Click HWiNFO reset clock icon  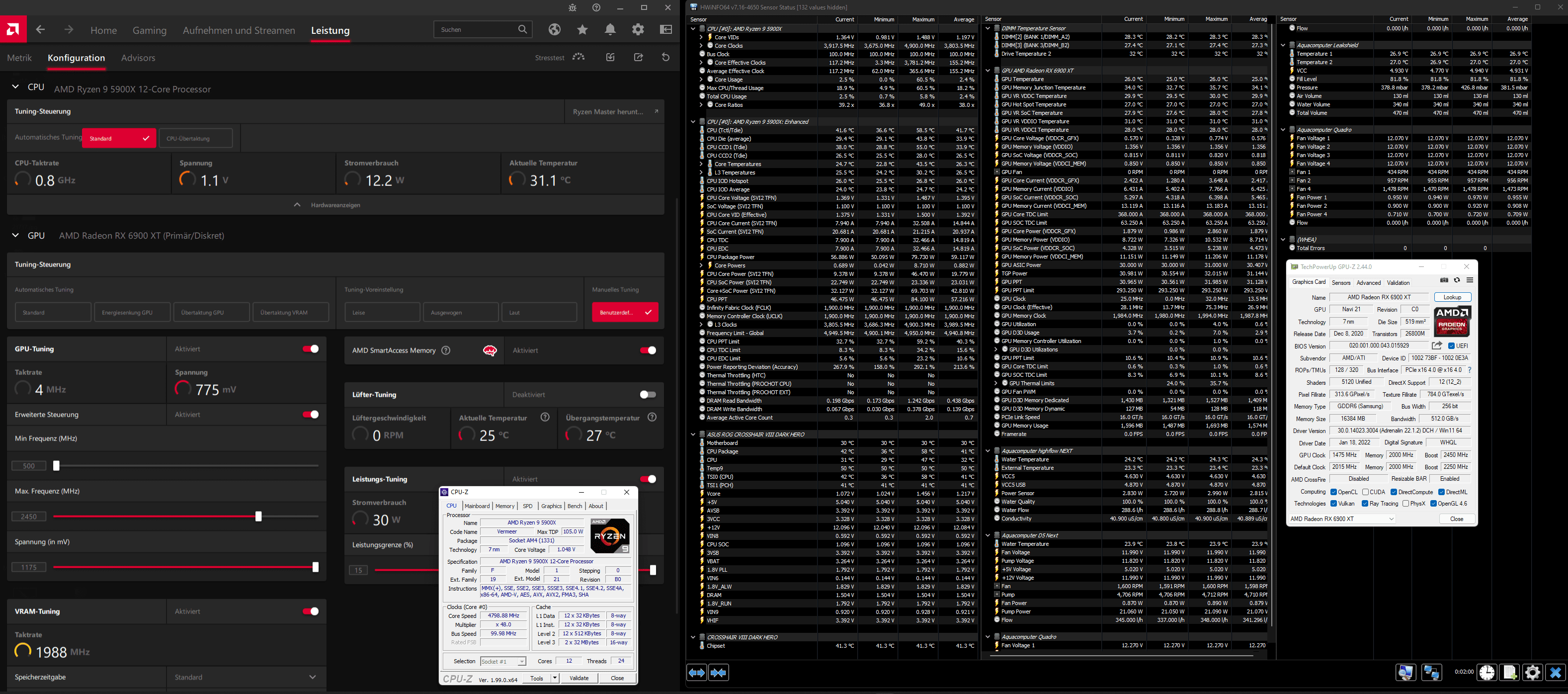[x=1487, y=672]
